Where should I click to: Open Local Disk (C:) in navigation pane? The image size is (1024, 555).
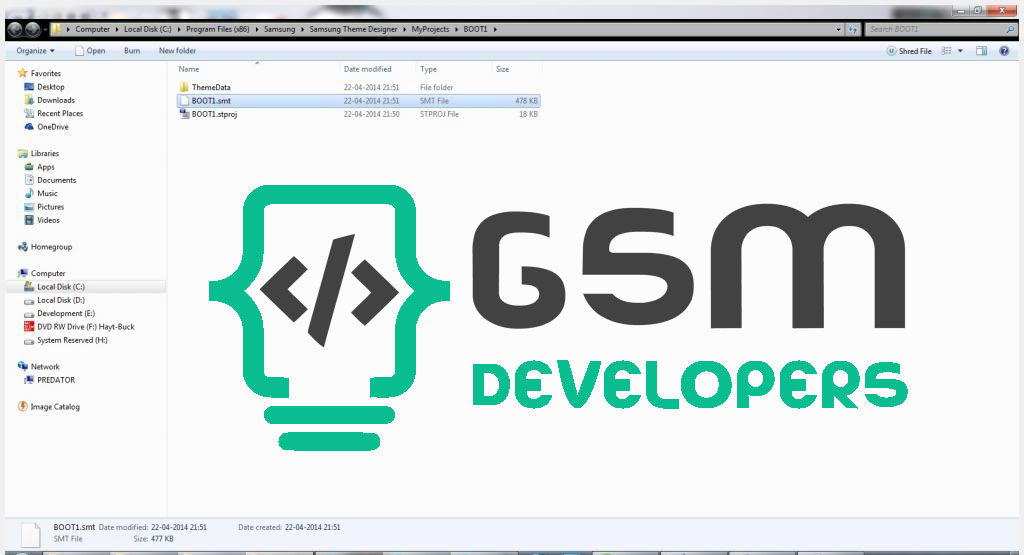point(61,287)
